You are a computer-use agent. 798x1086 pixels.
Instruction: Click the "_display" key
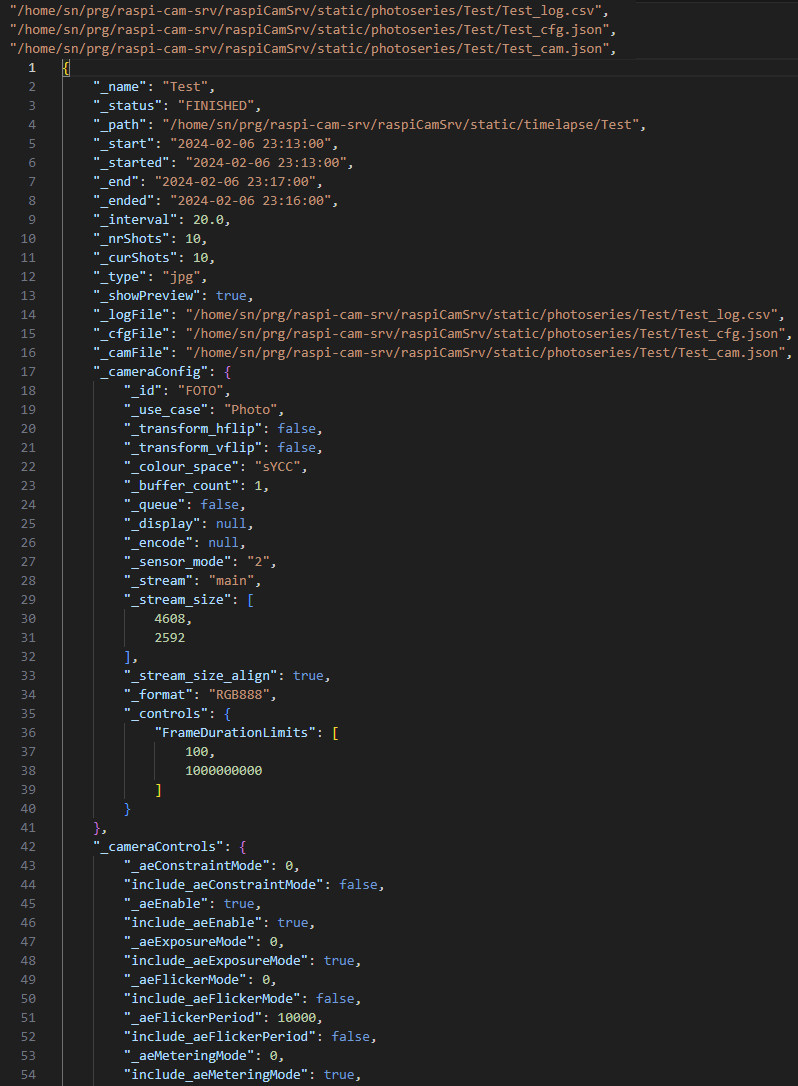click(x=162, y=524)
